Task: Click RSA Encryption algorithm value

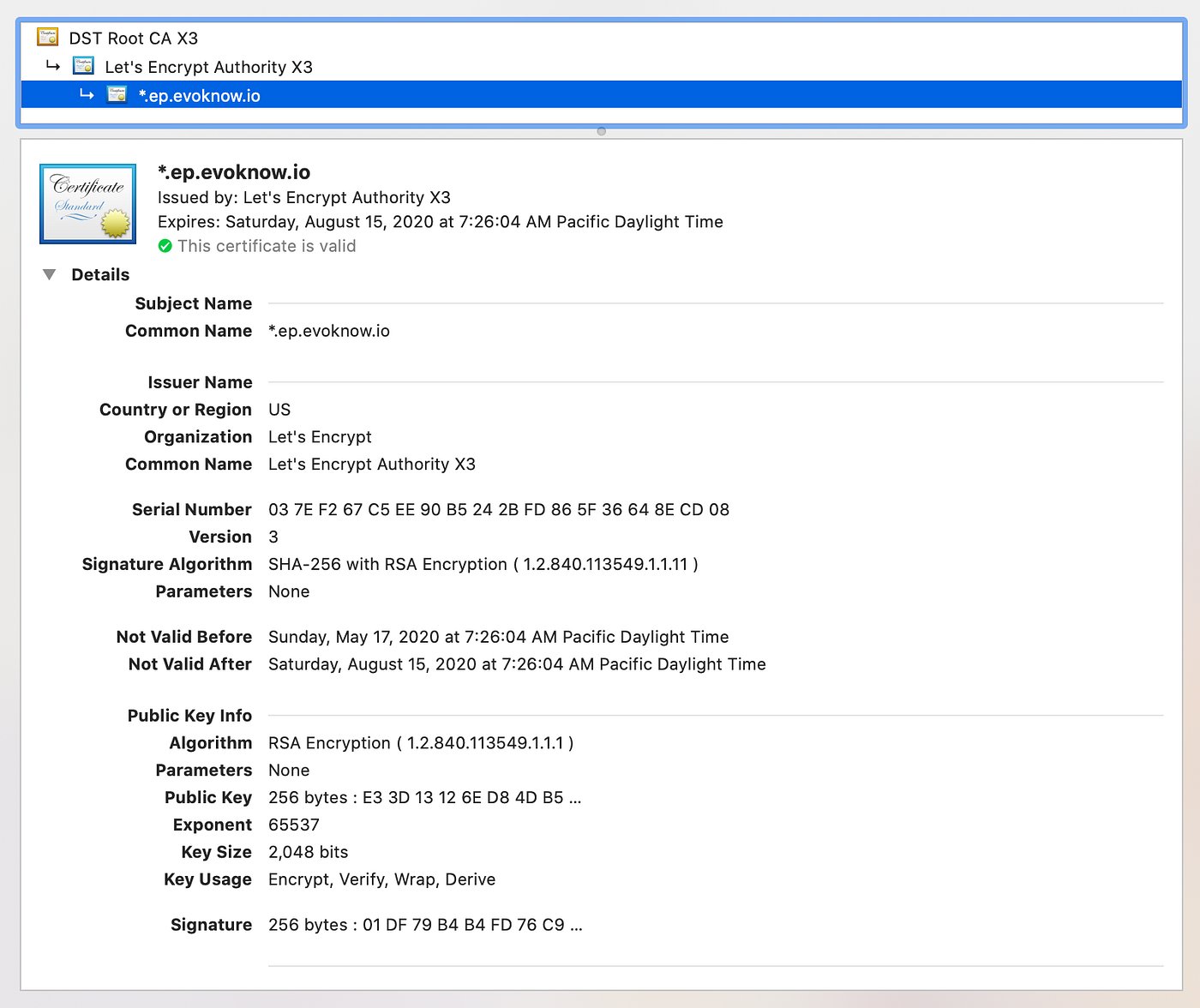Action: pos(421,743)
